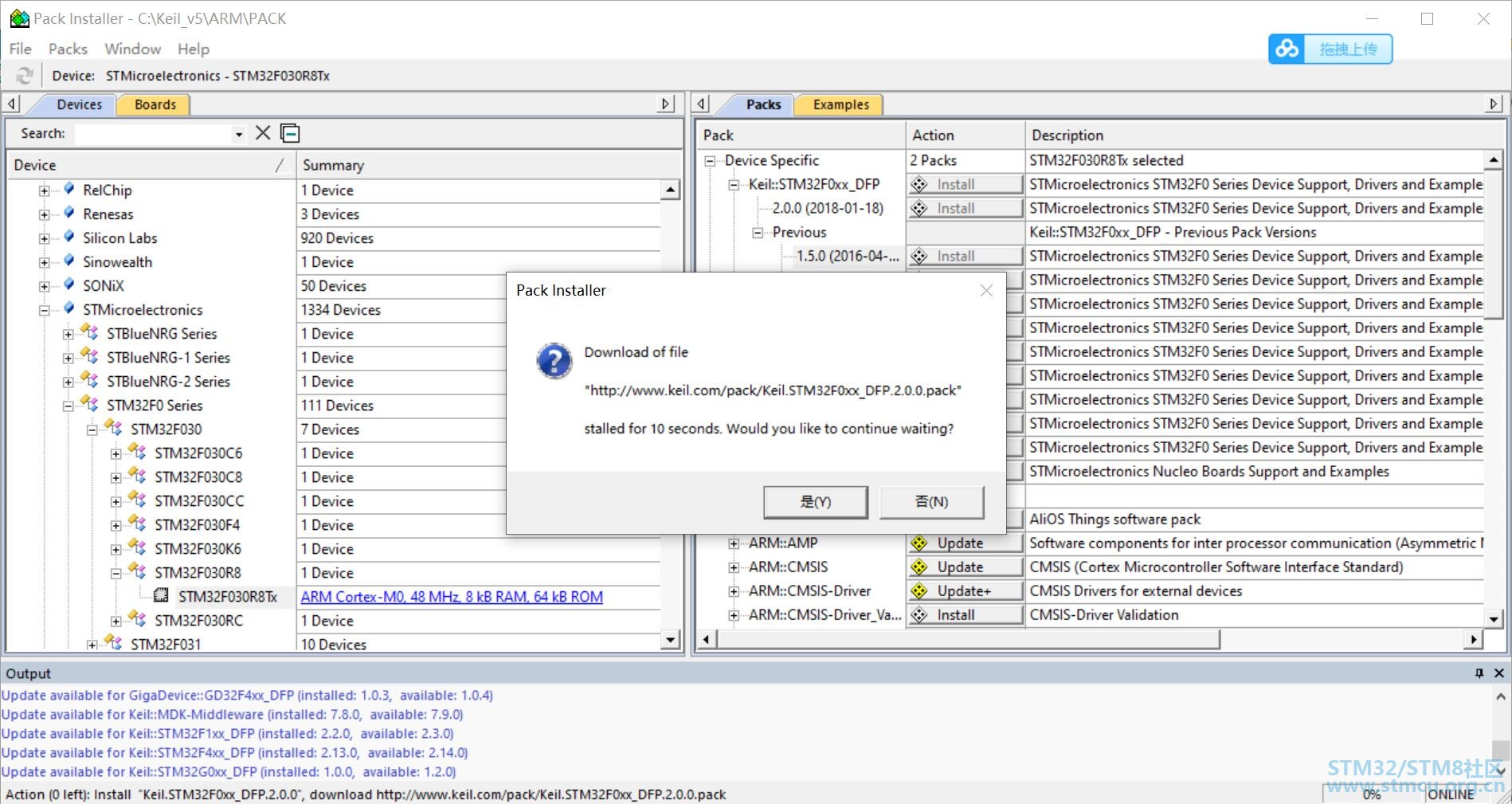Expand the Silicon Labs vendor node
Image resolution: width=1512 pixels, height=804 pixels.
click(x=45, y=238)
